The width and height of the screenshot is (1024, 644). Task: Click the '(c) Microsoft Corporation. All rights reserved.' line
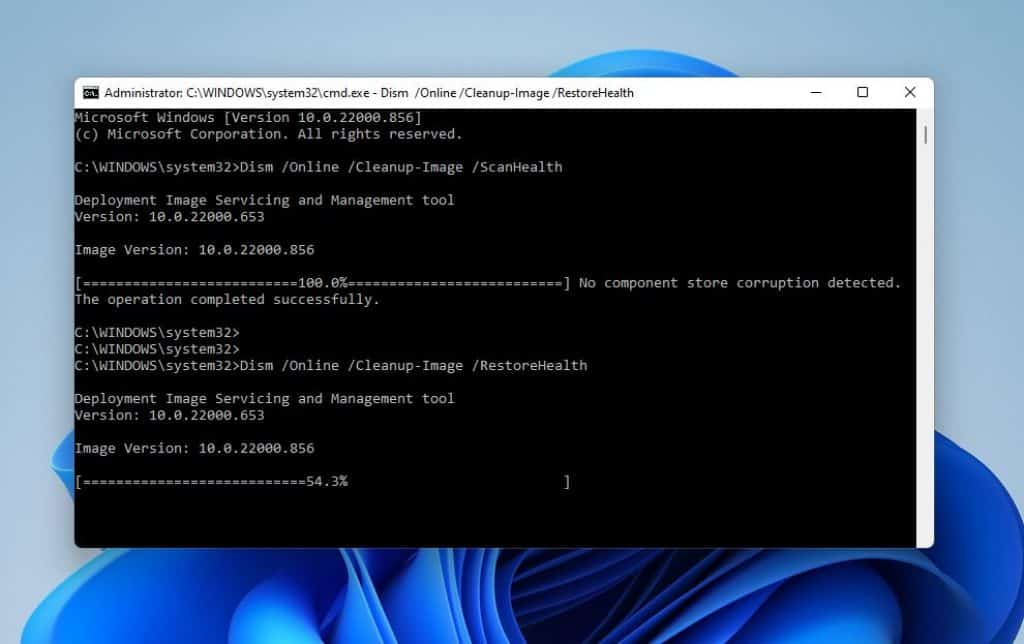268,134
